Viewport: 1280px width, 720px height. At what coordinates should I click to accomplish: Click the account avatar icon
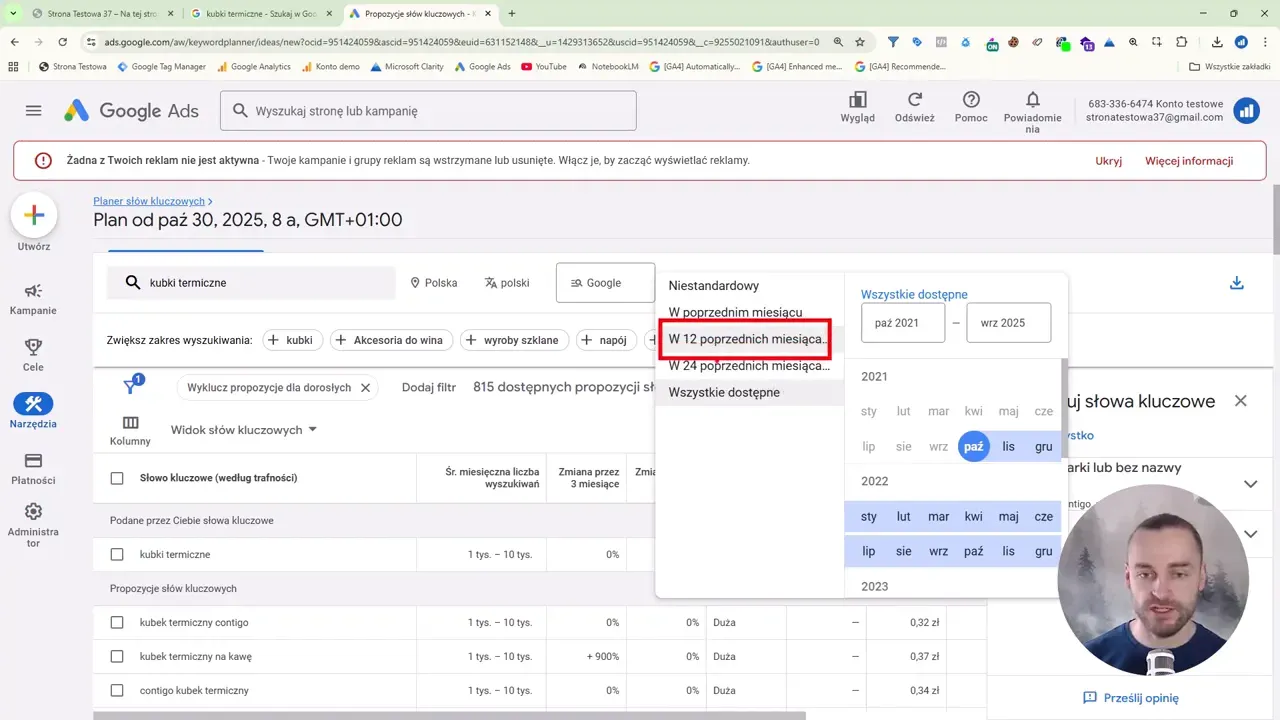pos(1246,111)
